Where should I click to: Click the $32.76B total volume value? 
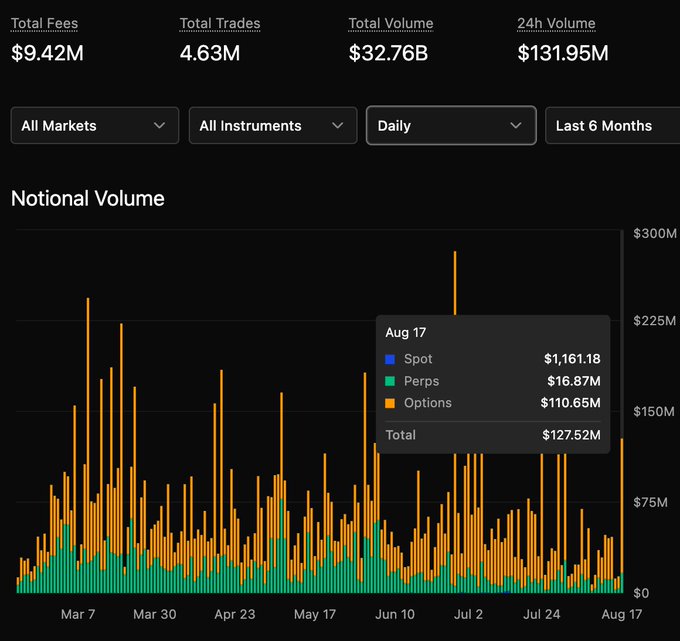coord(388,53)
